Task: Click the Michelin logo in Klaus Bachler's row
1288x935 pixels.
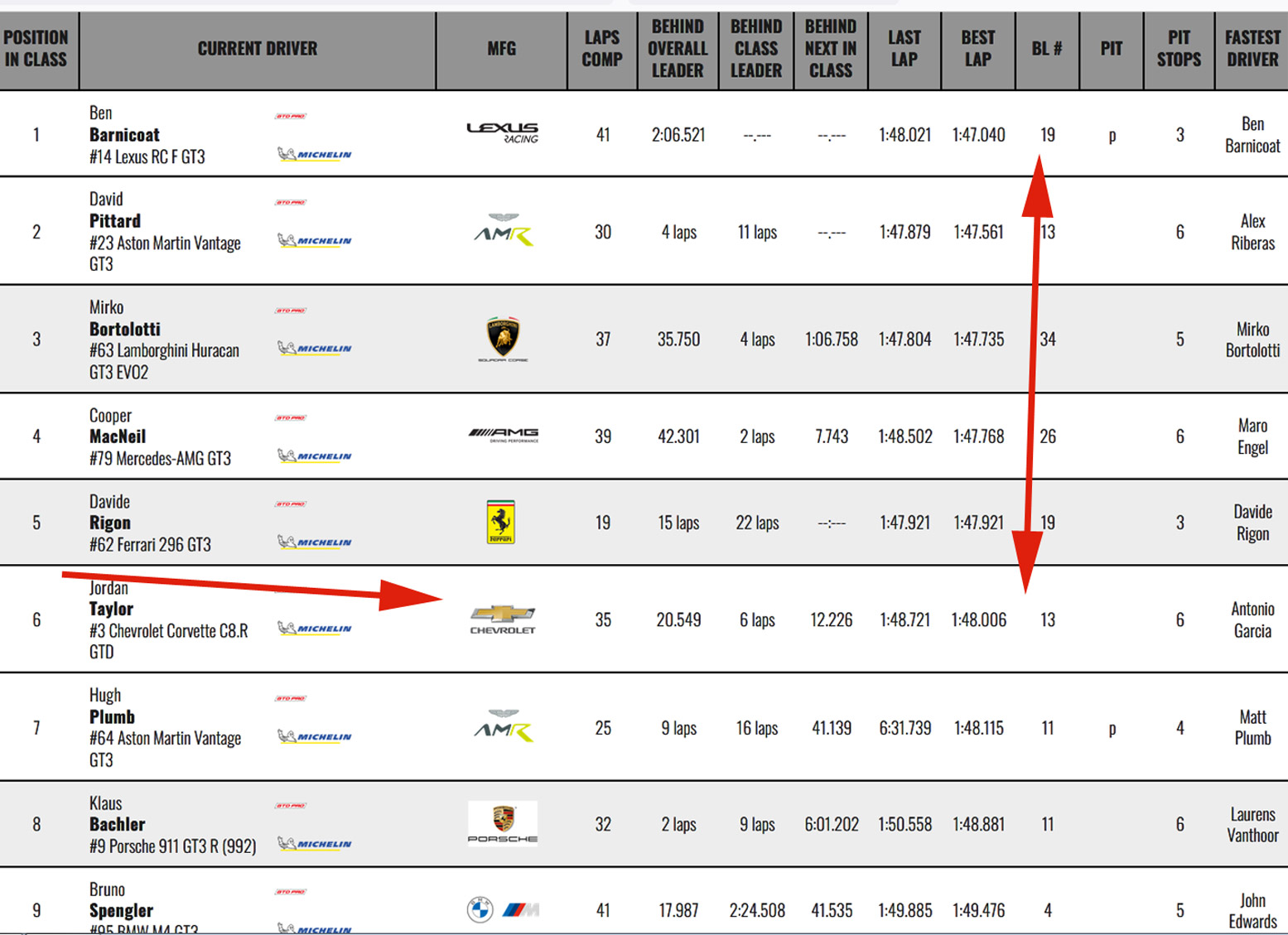Action: (315, 844)
